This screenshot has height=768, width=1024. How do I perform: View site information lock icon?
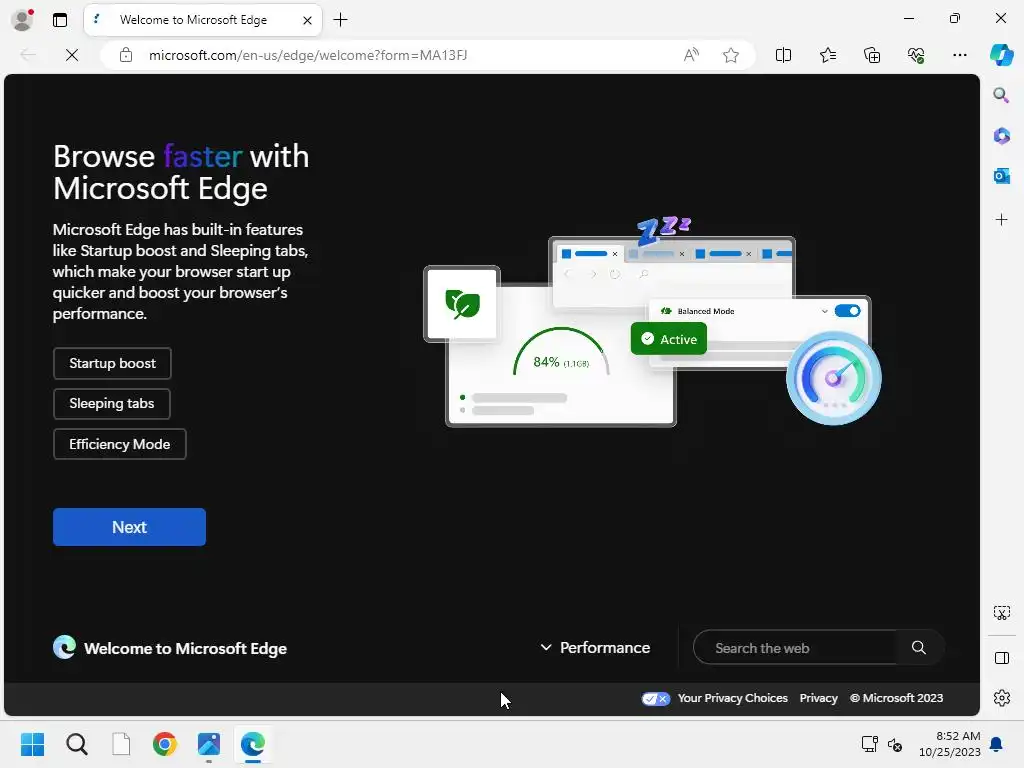pos(126,56)
